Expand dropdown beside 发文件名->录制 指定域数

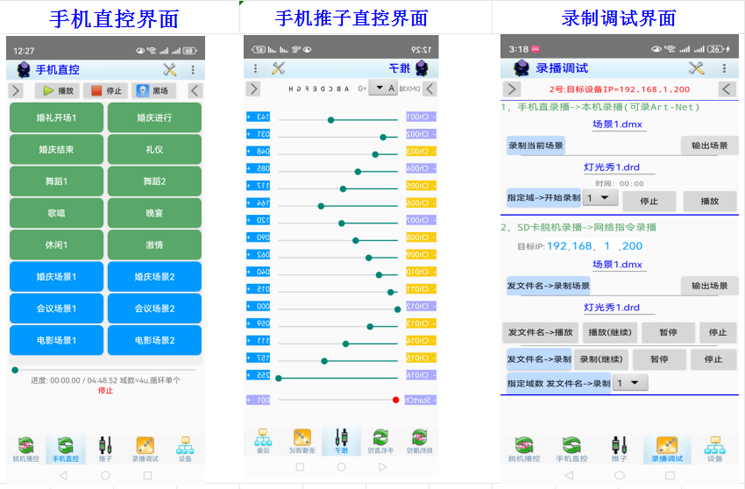tap(631, 383)
